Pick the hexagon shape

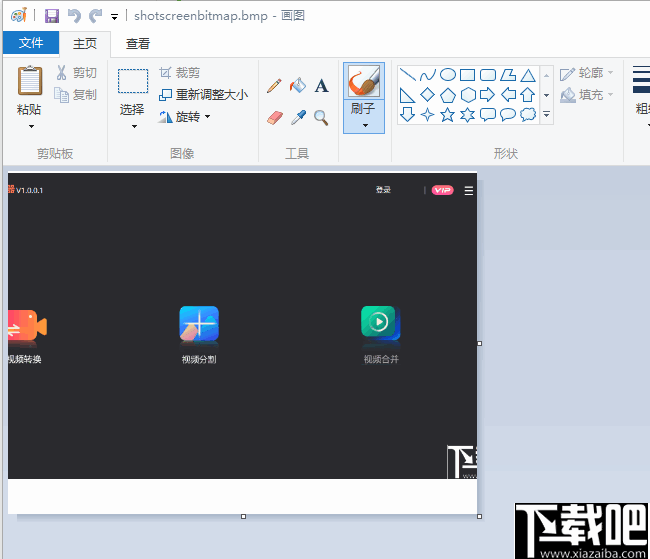468,95
